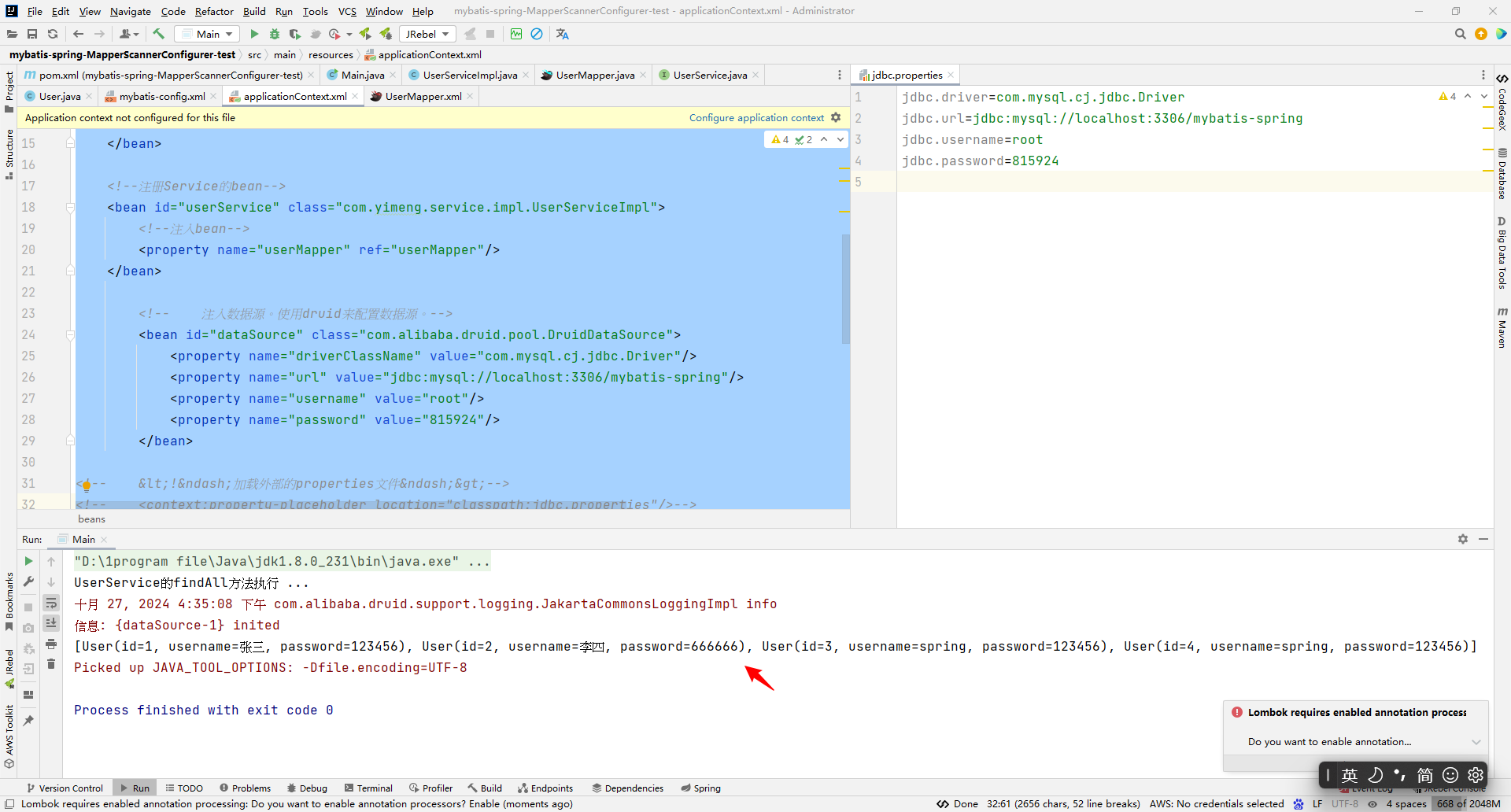Toggle soft-wrap in the console

(51, 603)
